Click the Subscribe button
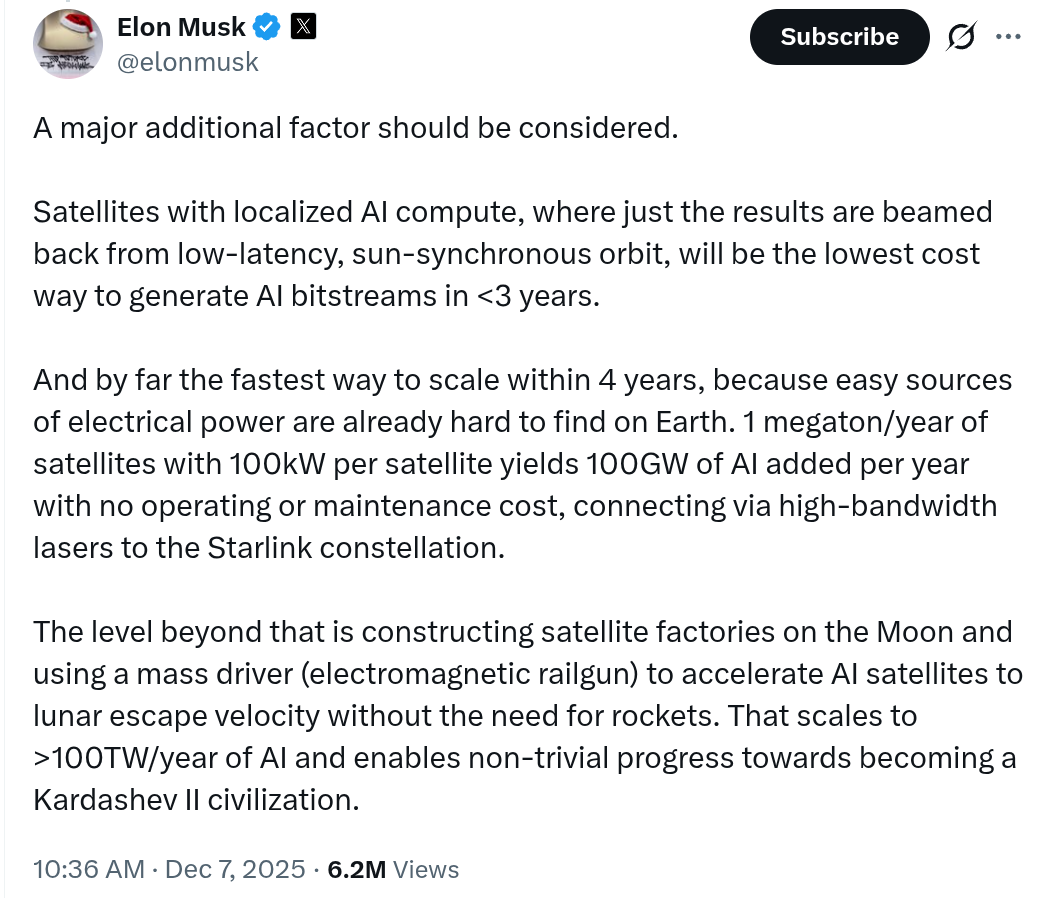The width and height of the screenshot is (1049, 898). (839, 37)
